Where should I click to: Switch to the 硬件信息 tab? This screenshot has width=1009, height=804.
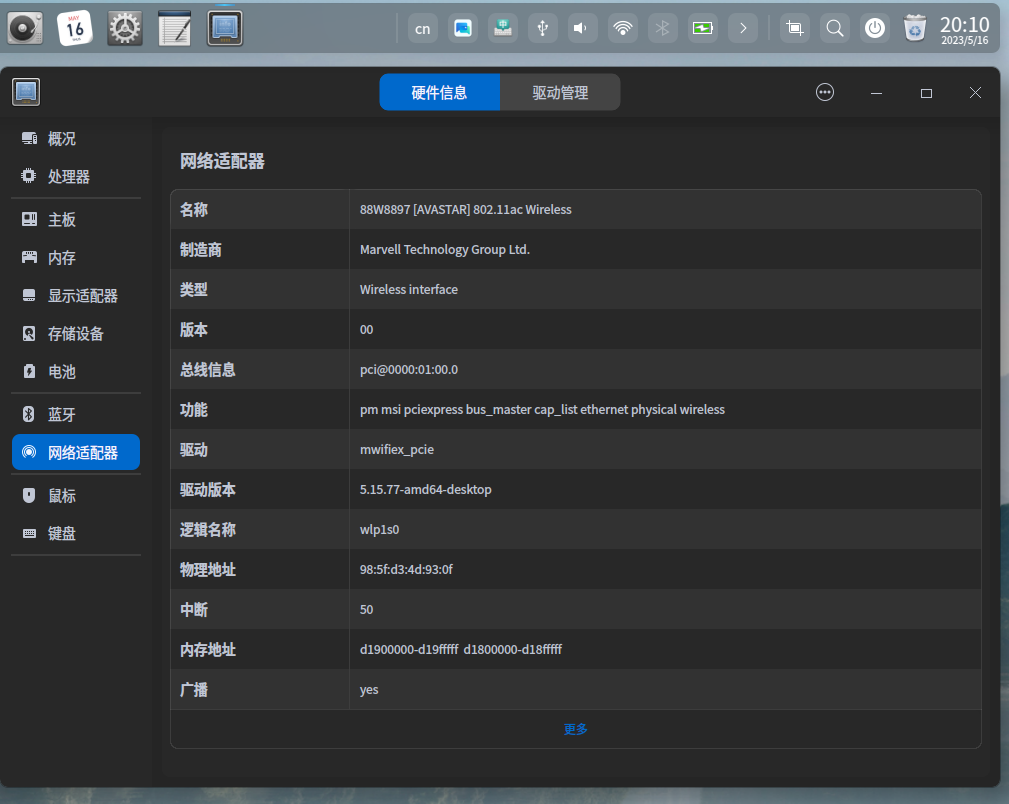point(440,92)
